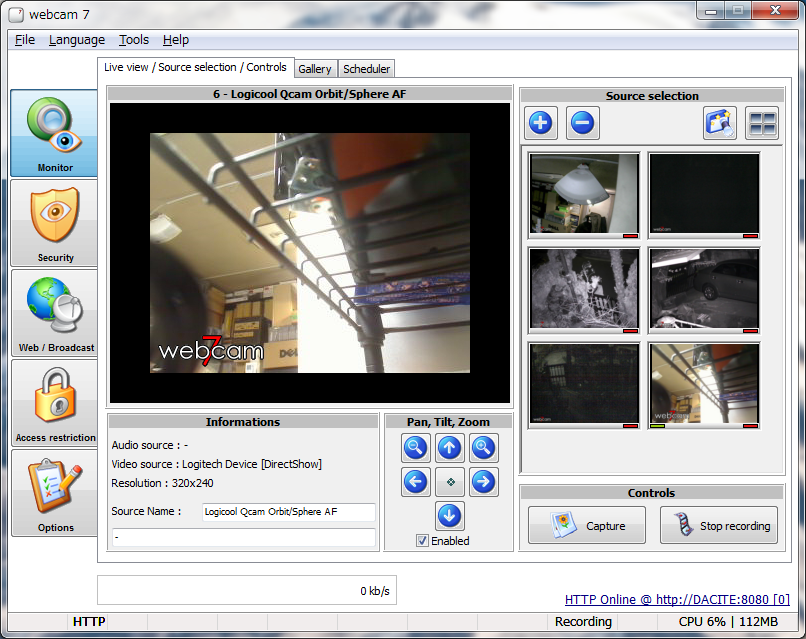The height and width of the screenshot is (639, 806).
Task: Click the source wizard picture icon
Action: pyautogui.click(x=720, y=123)
